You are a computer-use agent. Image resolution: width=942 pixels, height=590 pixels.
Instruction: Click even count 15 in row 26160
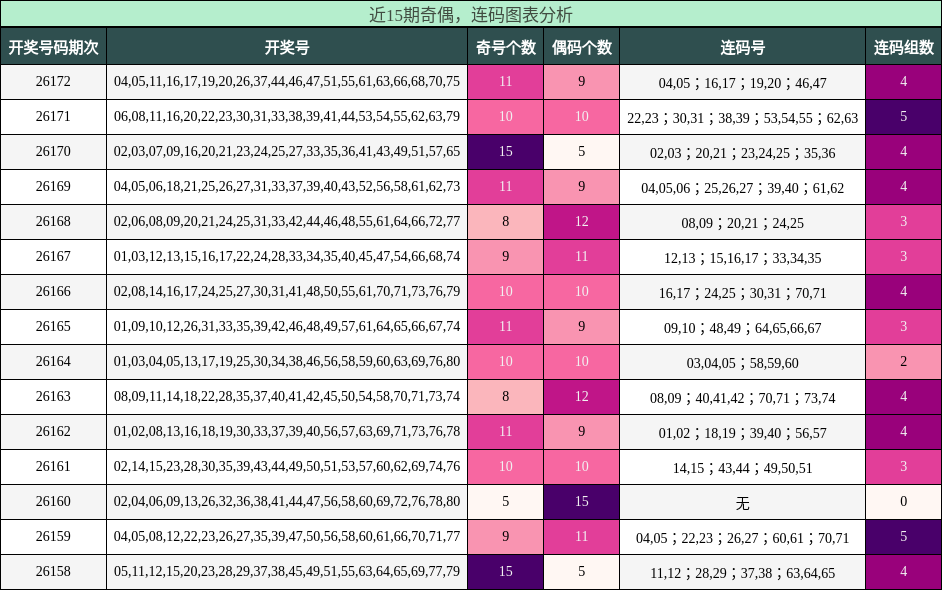pyautogui.click(x=582, y=502)
